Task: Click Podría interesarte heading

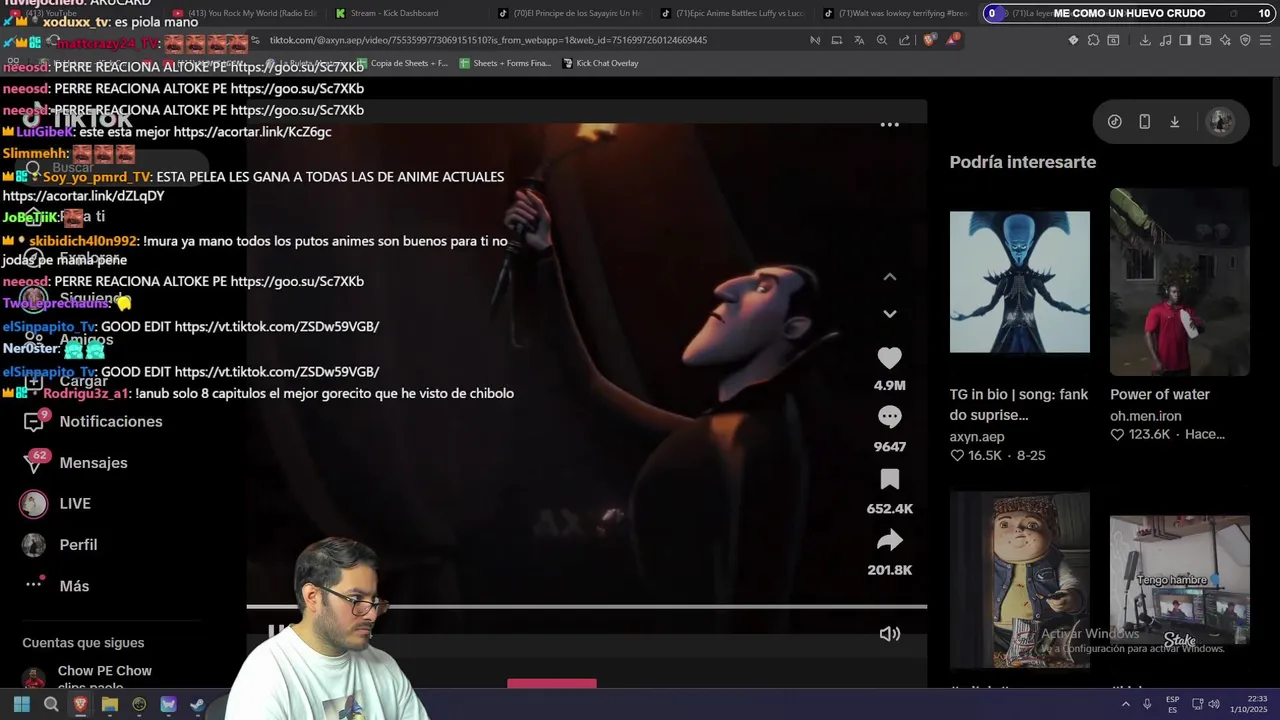Action: [x=1023, y=162]
